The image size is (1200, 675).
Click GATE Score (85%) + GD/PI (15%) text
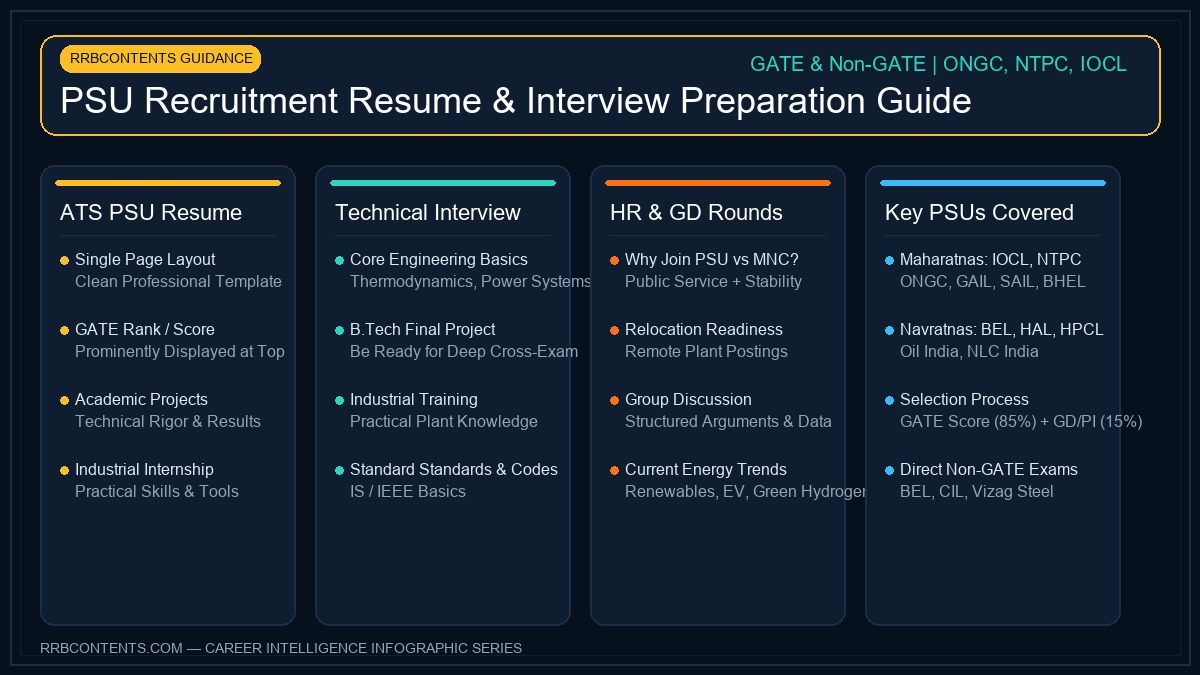[x=1021, y=422]
